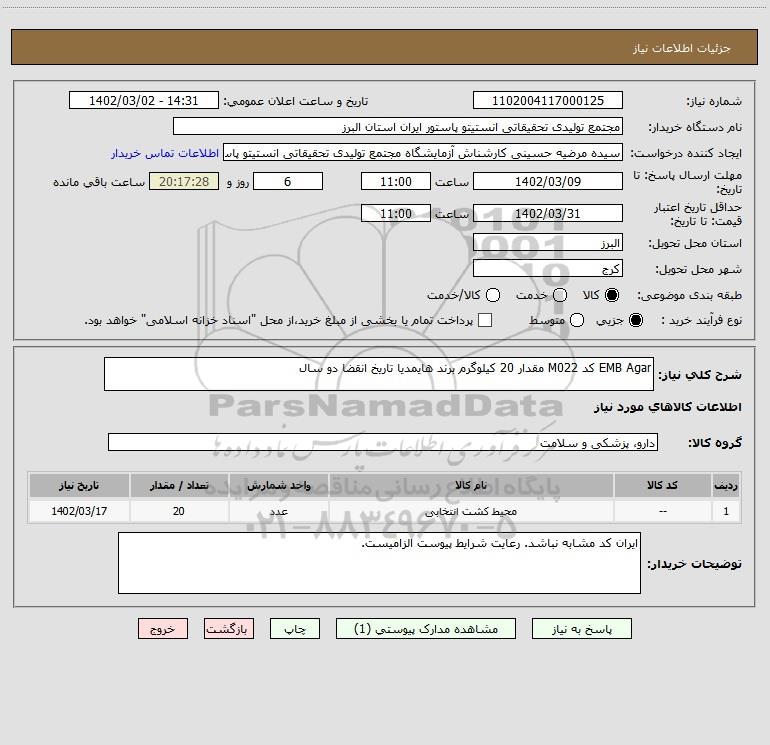
Task: Click the price validity time 11:00 field
Action: pos(396,214)
